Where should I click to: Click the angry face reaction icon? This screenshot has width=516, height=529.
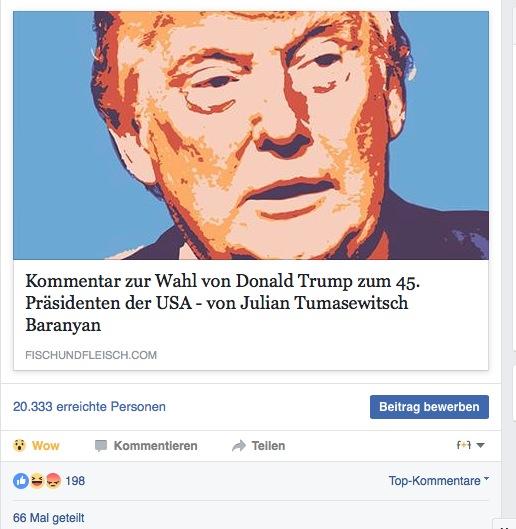pyautogui.click(x=53, y=481)
